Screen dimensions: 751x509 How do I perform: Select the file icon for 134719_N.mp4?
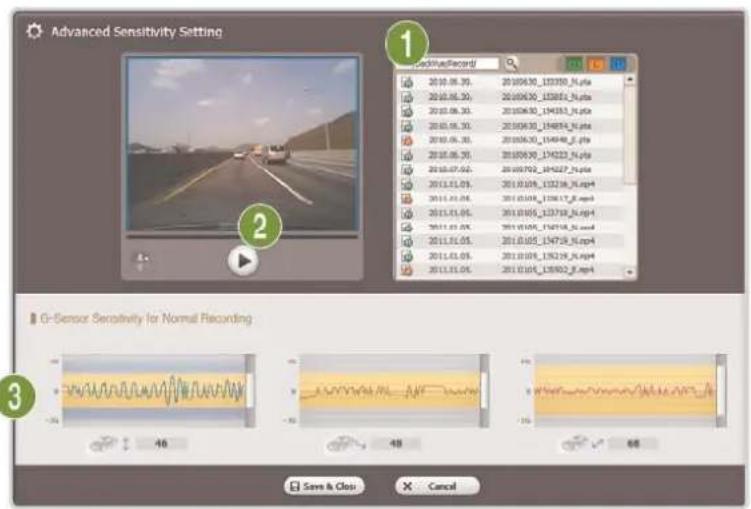(407, 241)
